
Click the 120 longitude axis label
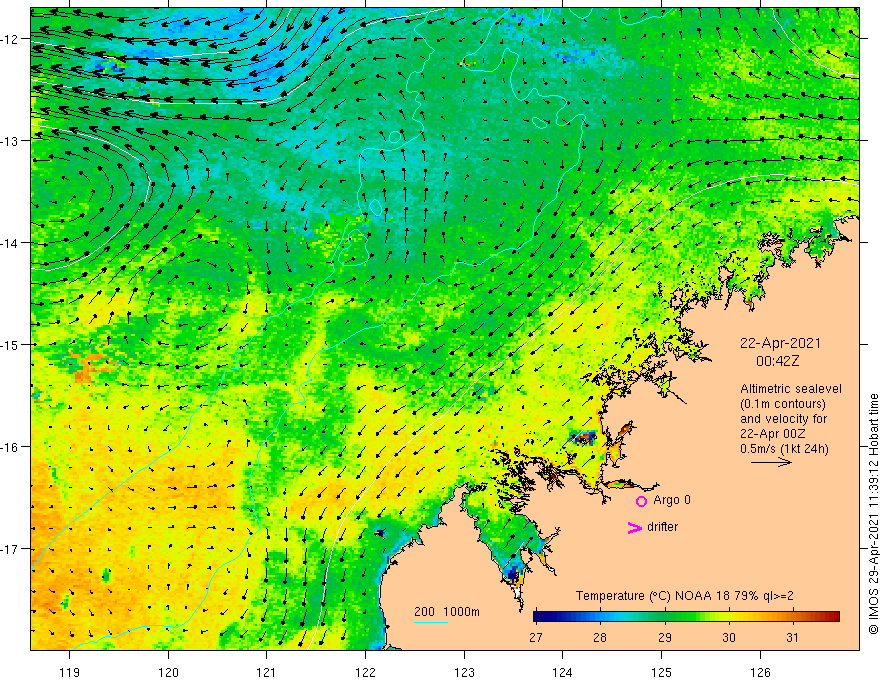click(x=168, y=672)
